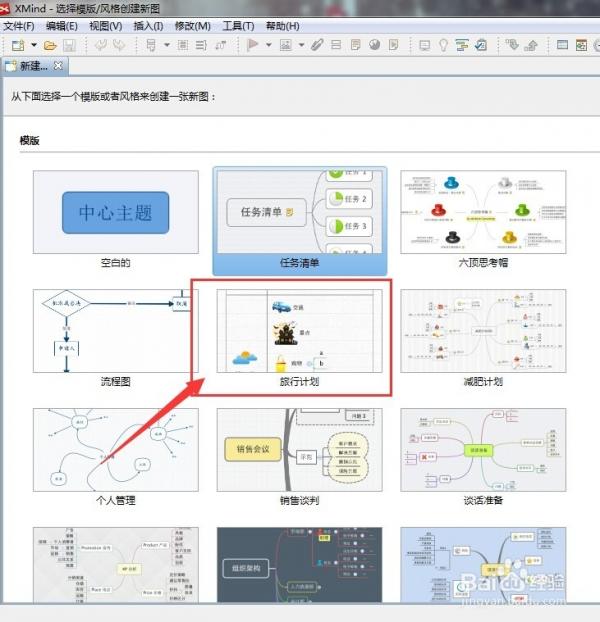Open the 工具(T) menu
This screenshot has width=600, height=622.
pyautogui.click(x=238, y=26)
